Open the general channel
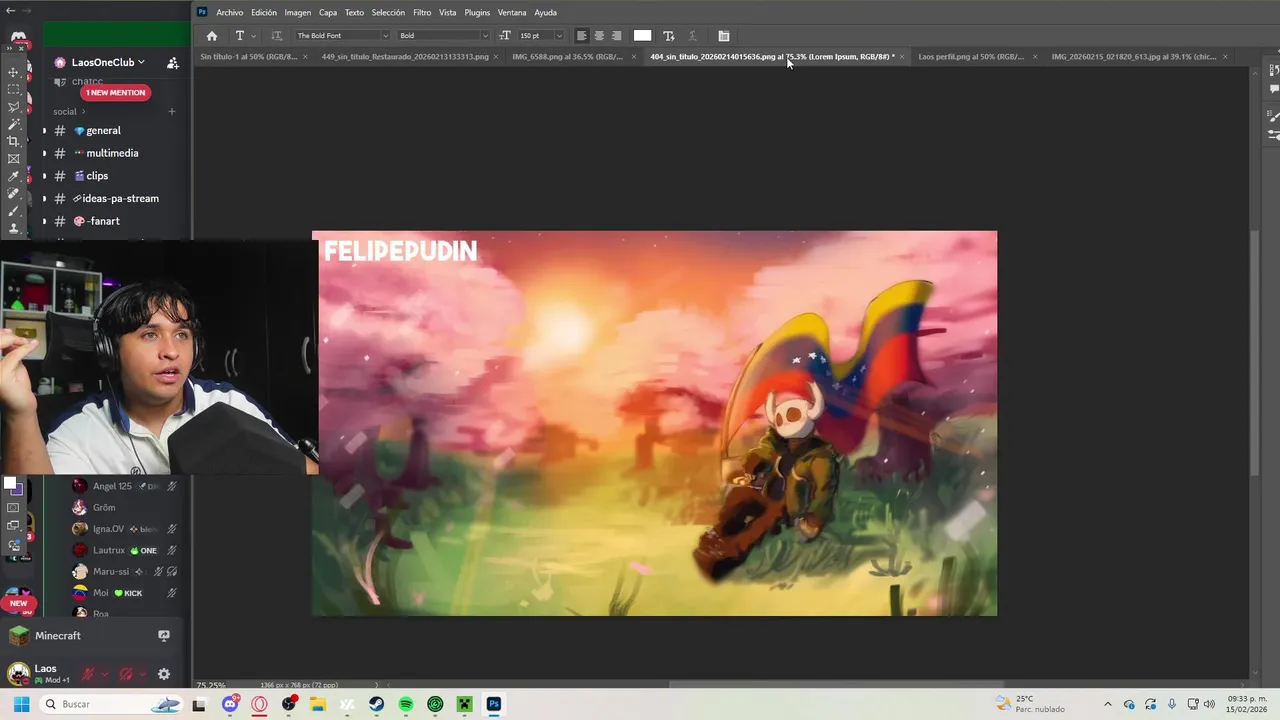This screenshot has height=720, width=1280. click(x=103, y=130)
